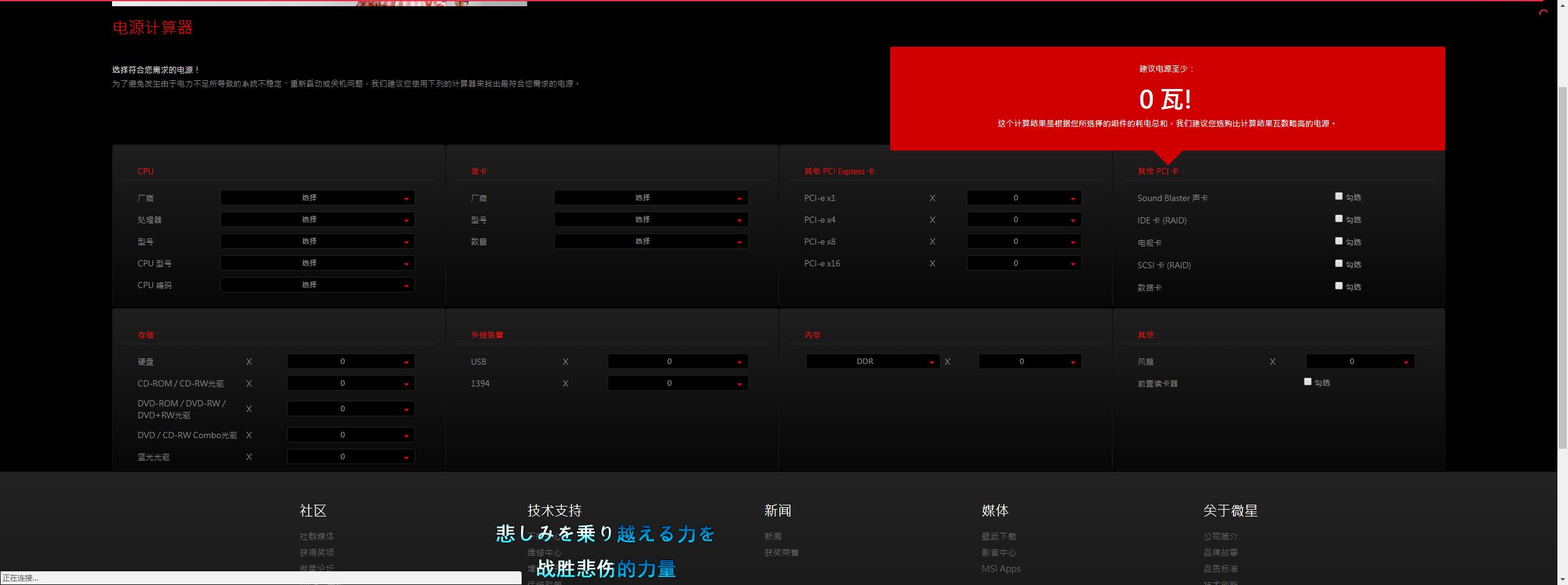Screen dimensions: 1568x585
Task: Open the 社群媒体 footer link
Action: coord(317,536)
